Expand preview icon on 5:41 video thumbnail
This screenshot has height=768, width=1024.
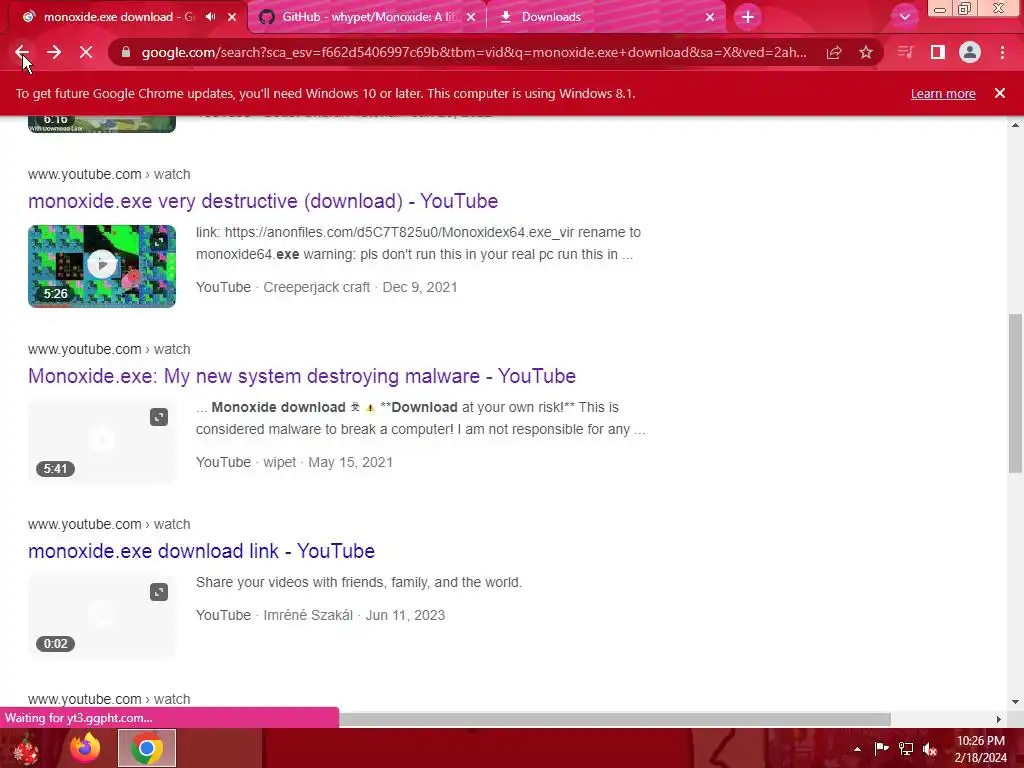point(159,417)
